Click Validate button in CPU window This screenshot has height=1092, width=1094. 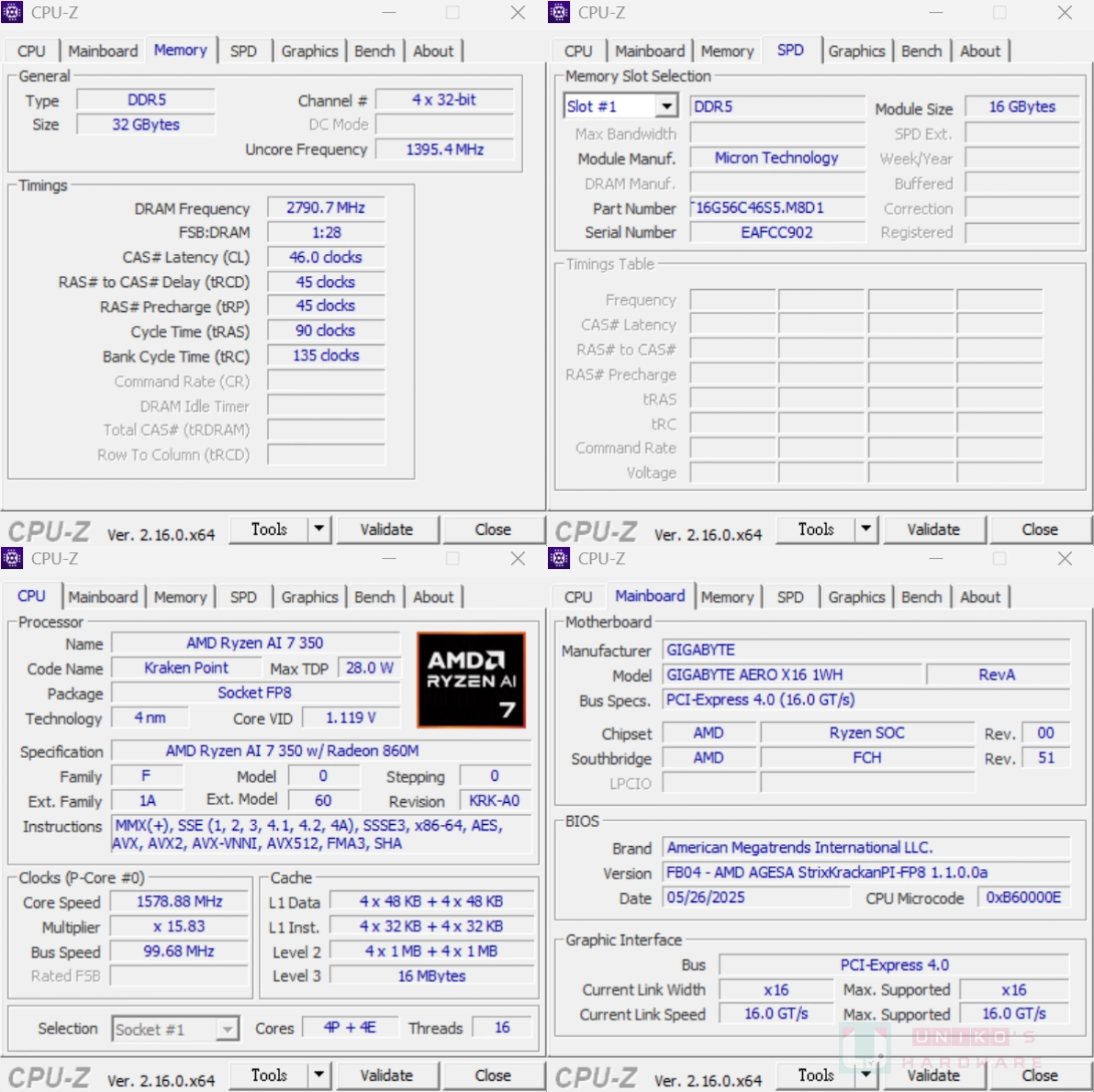point(386,1075)
